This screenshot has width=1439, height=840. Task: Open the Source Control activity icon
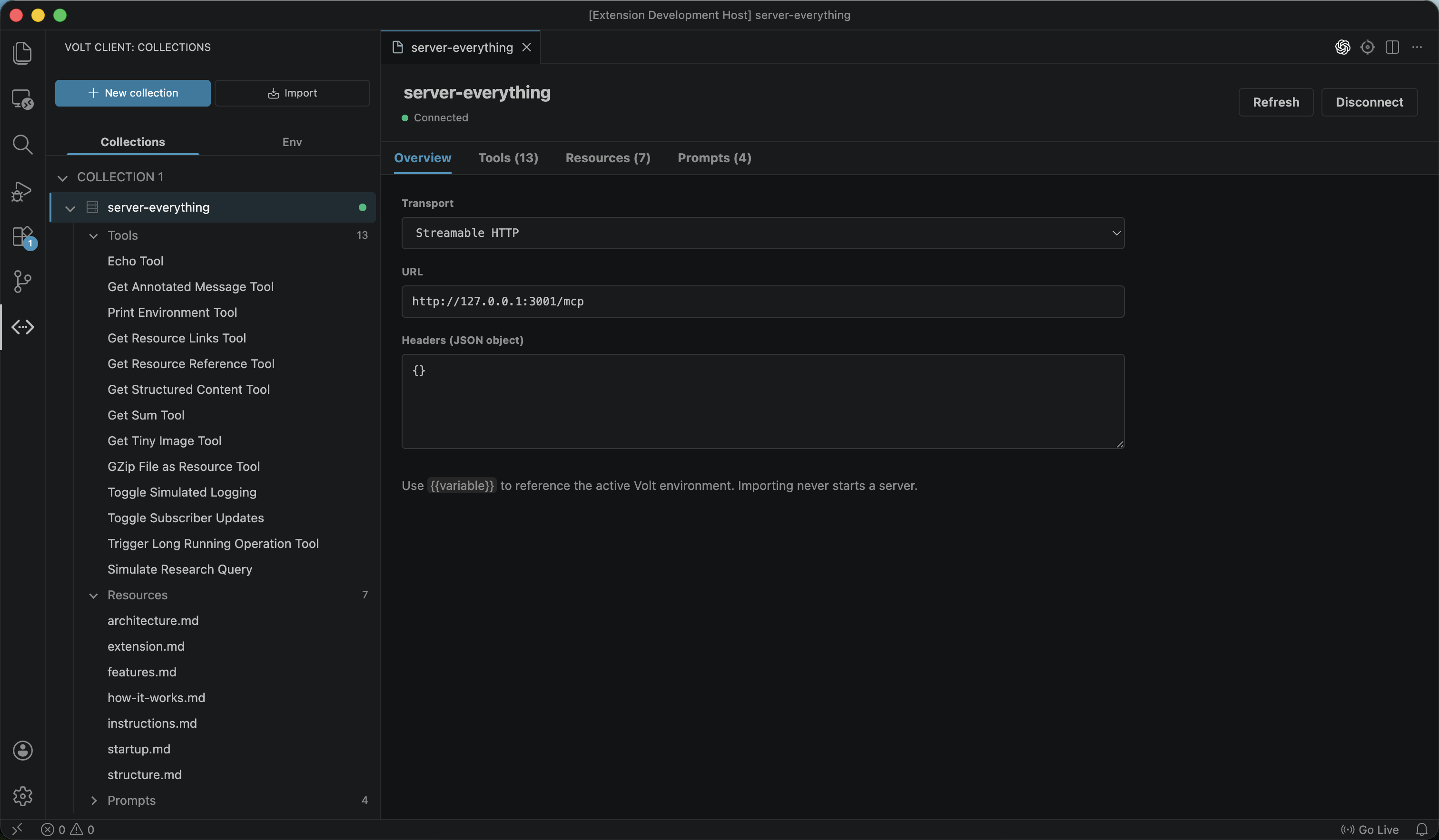(22, 281)
